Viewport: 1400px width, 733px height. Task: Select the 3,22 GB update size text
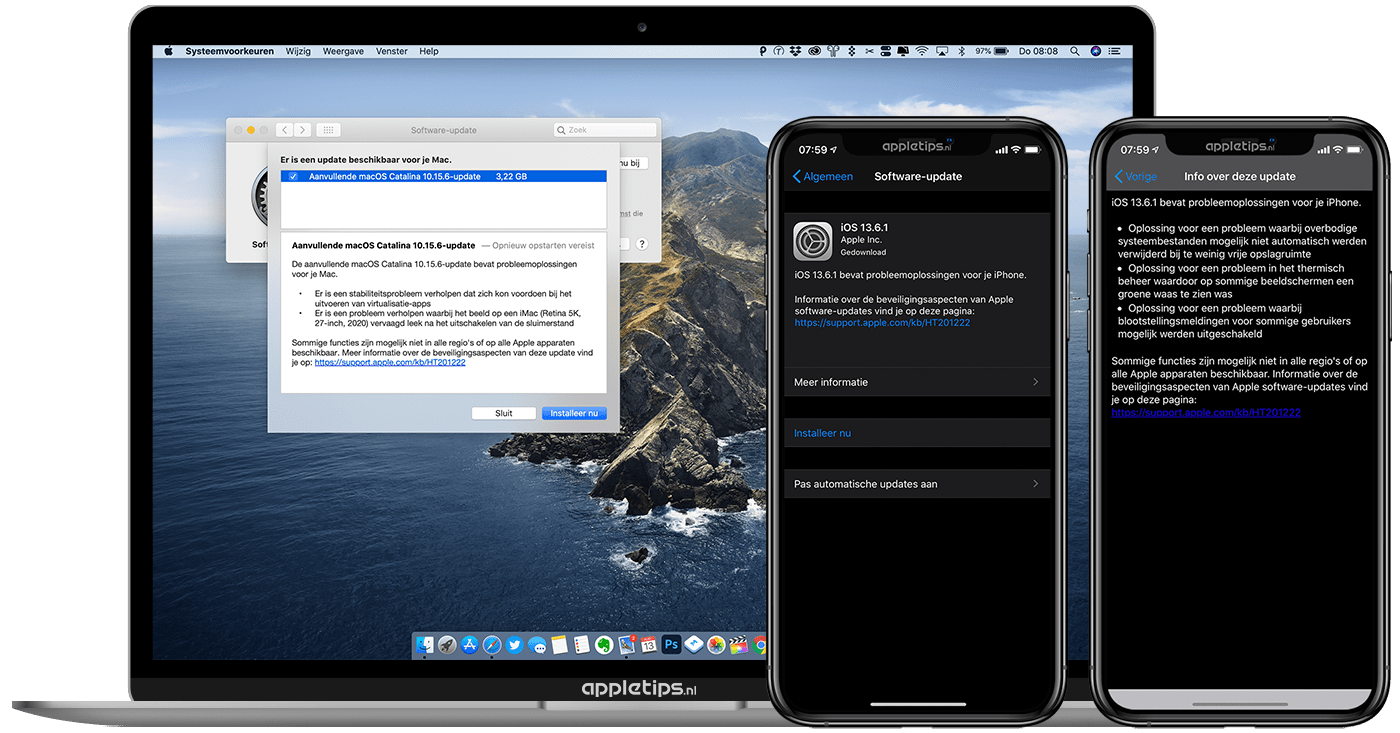[511, 176]
